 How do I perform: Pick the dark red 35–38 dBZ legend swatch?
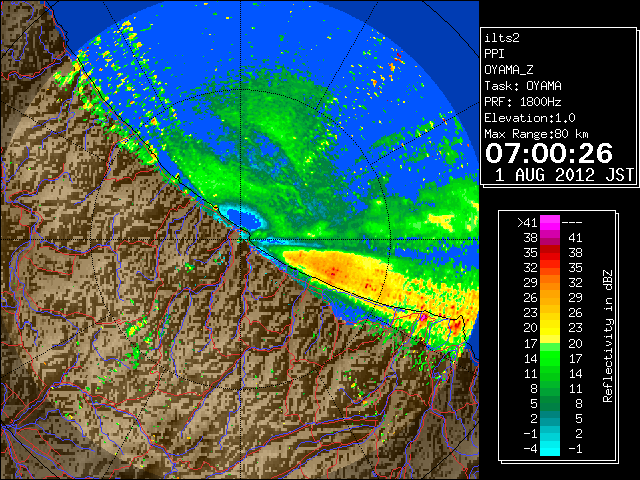tap(550, 252)
